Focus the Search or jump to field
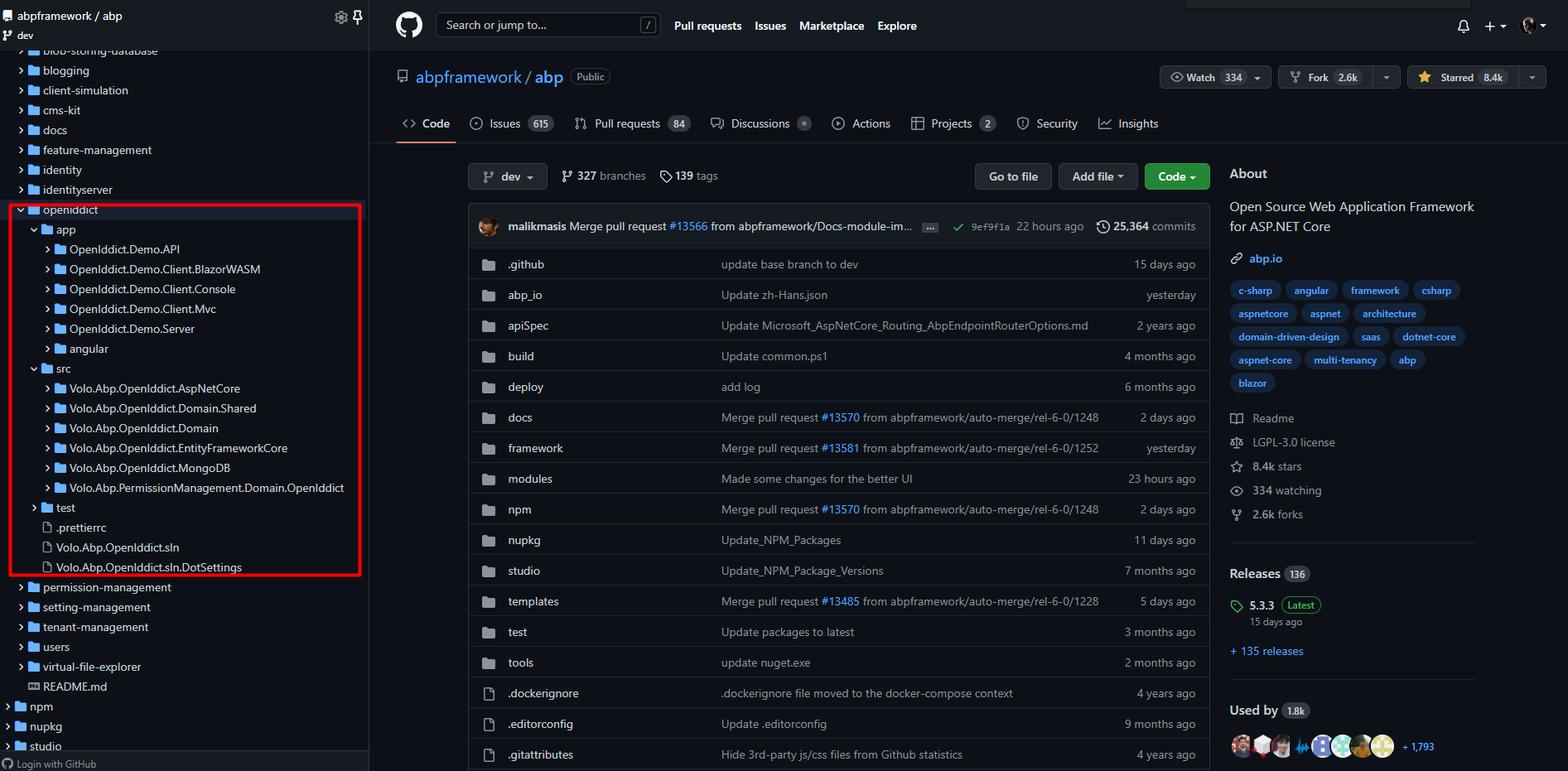1568x771 pixels. tap(548, 25)
